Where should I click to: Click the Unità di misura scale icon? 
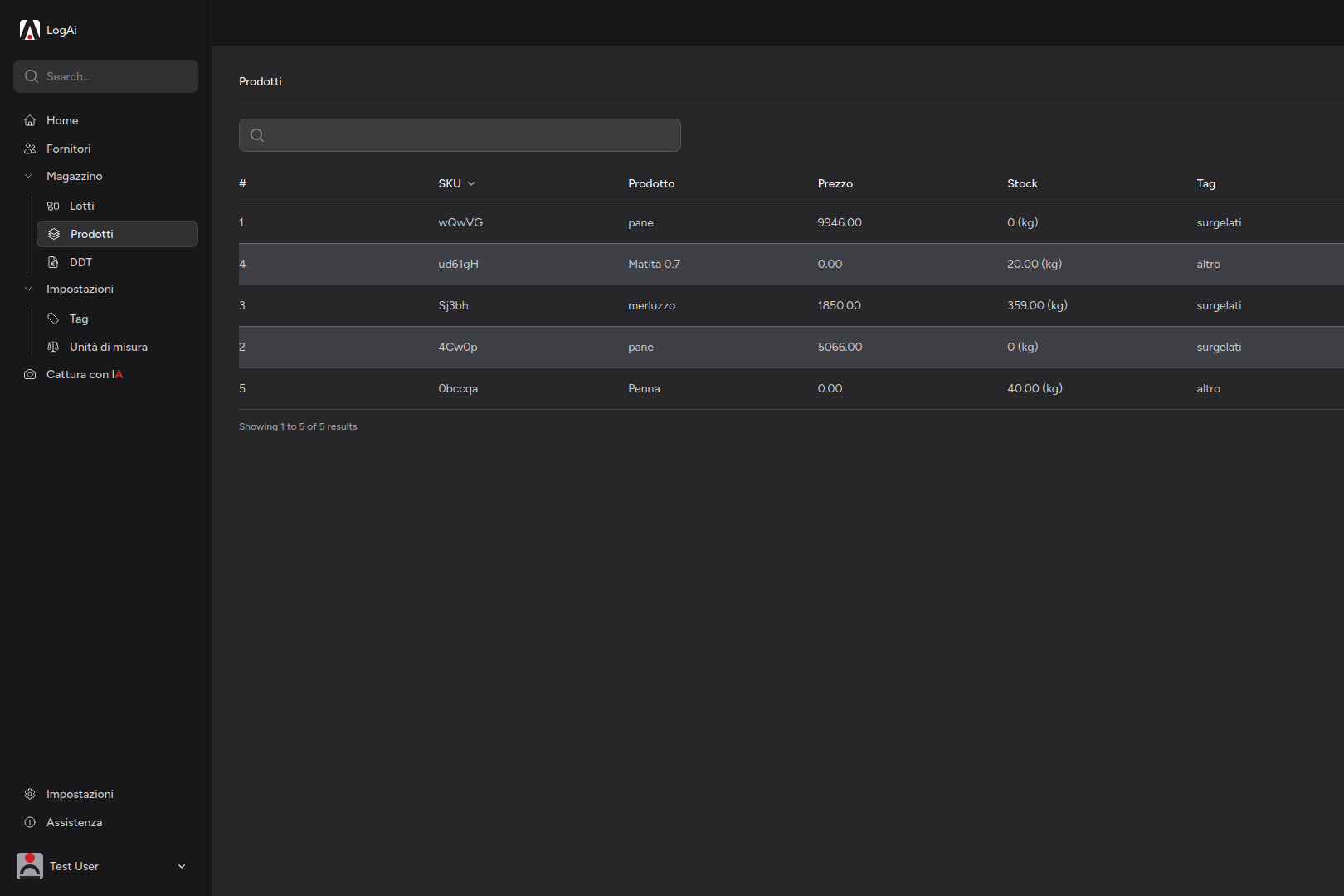53,347
